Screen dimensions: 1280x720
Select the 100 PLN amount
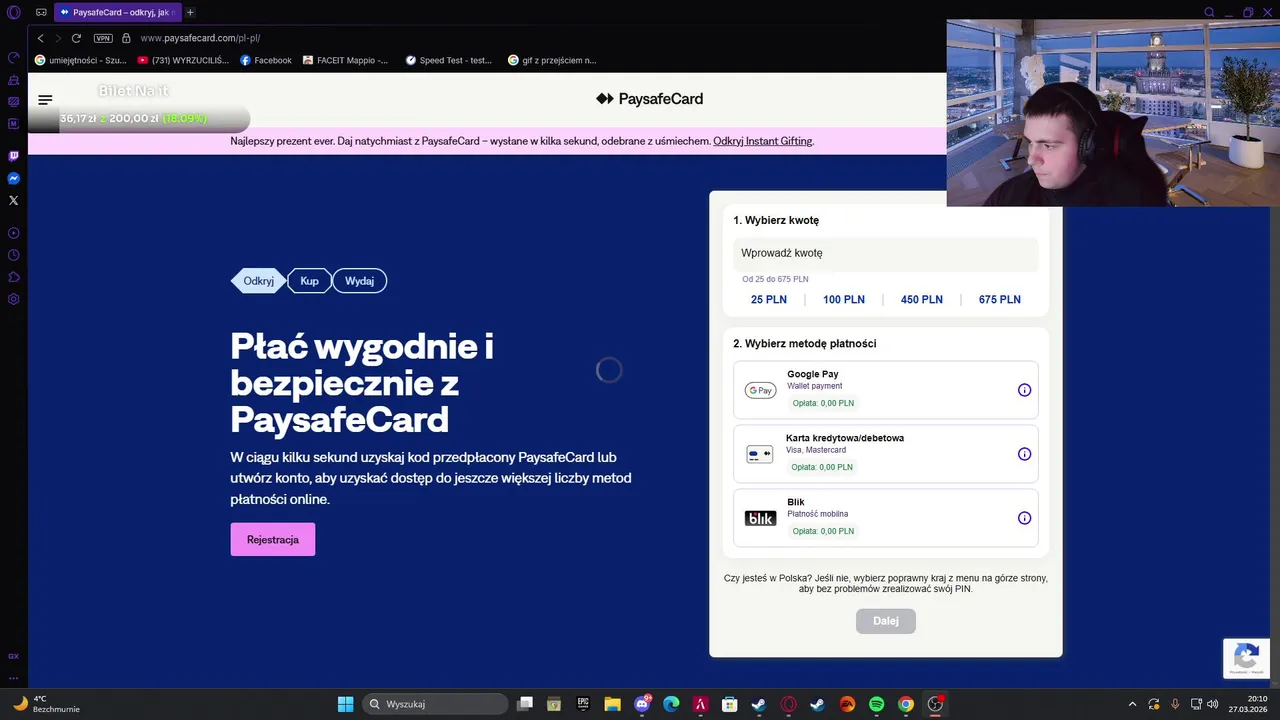click(x=844, y=300)
